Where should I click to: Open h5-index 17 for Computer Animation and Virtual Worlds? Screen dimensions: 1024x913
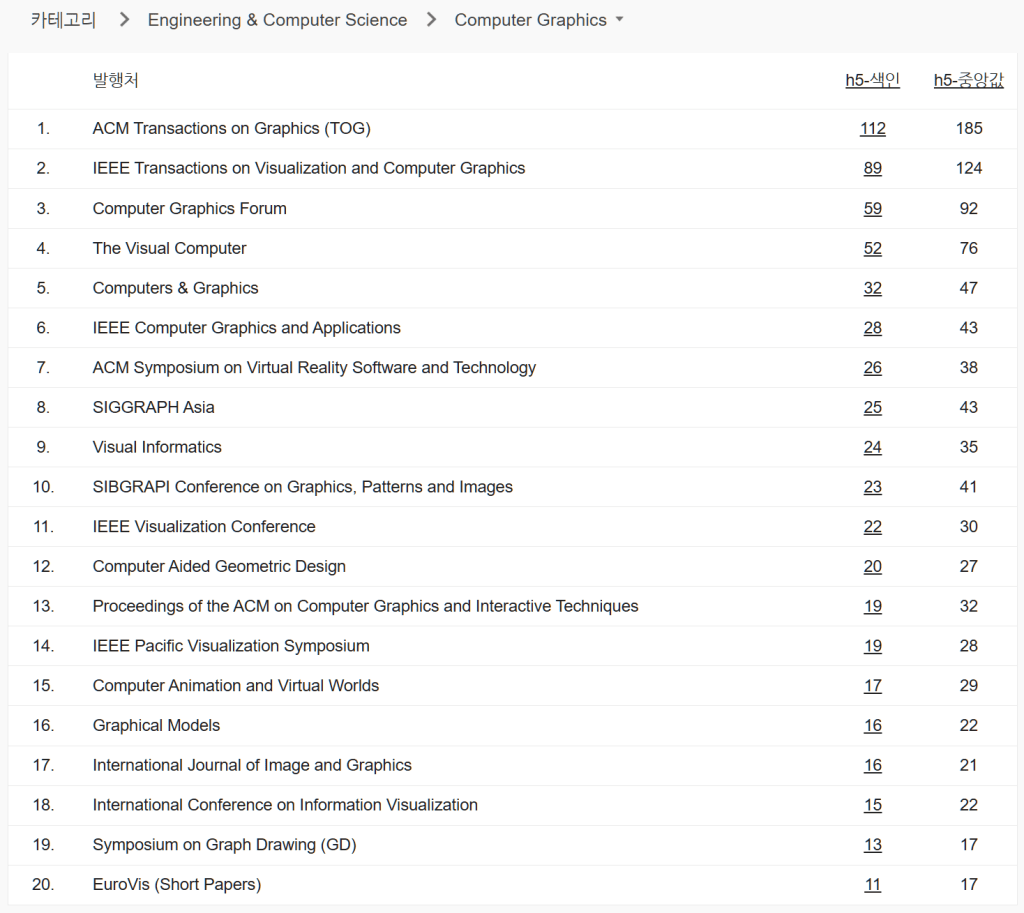(x=872, y=686)
